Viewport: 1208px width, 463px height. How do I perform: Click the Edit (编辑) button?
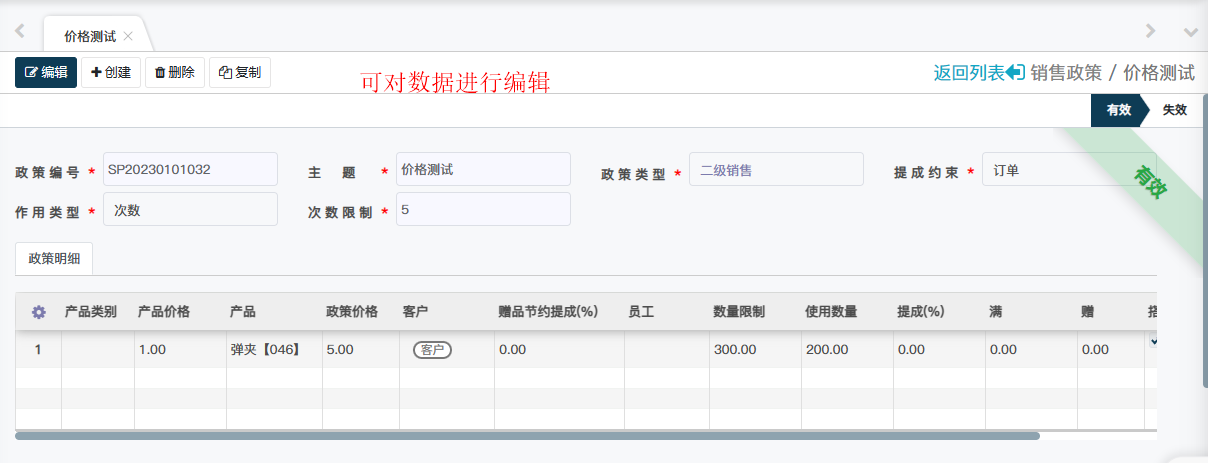click(x=46, y=72)
